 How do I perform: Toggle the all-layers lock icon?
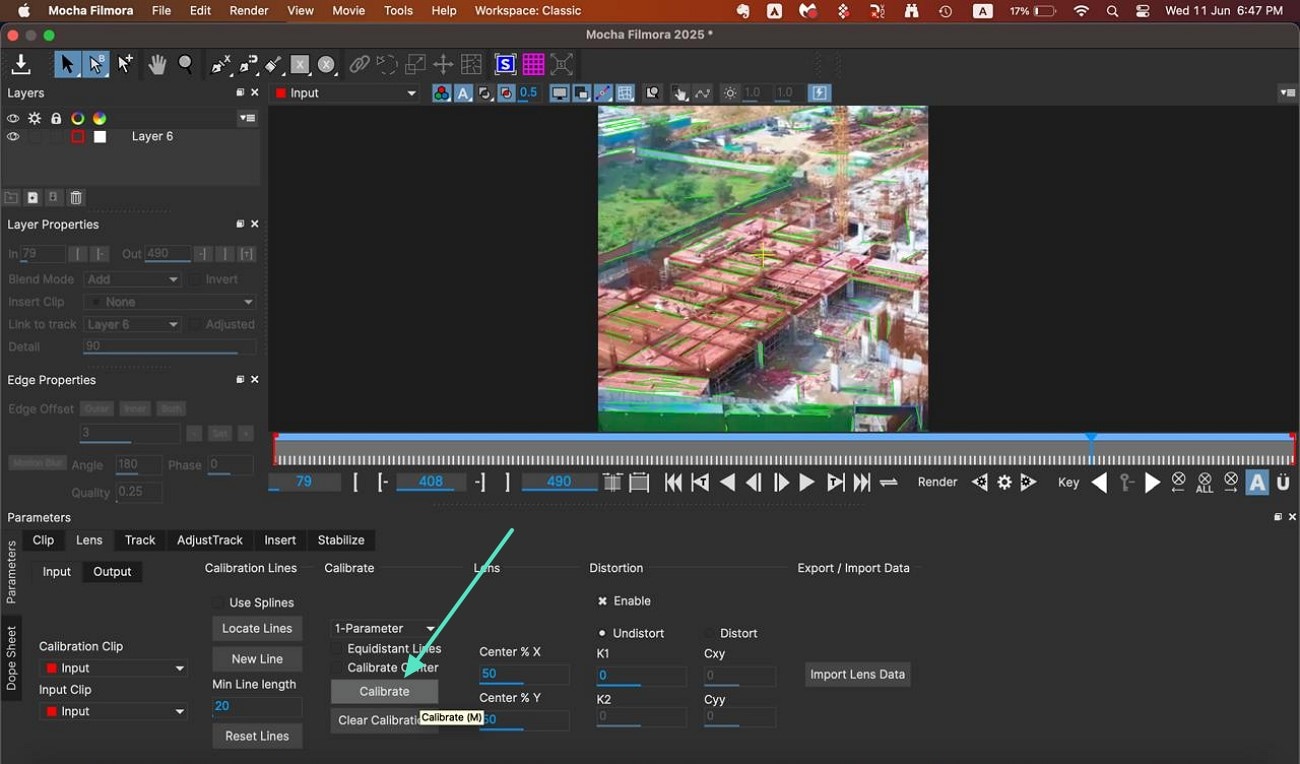click(x=55, y=118)
